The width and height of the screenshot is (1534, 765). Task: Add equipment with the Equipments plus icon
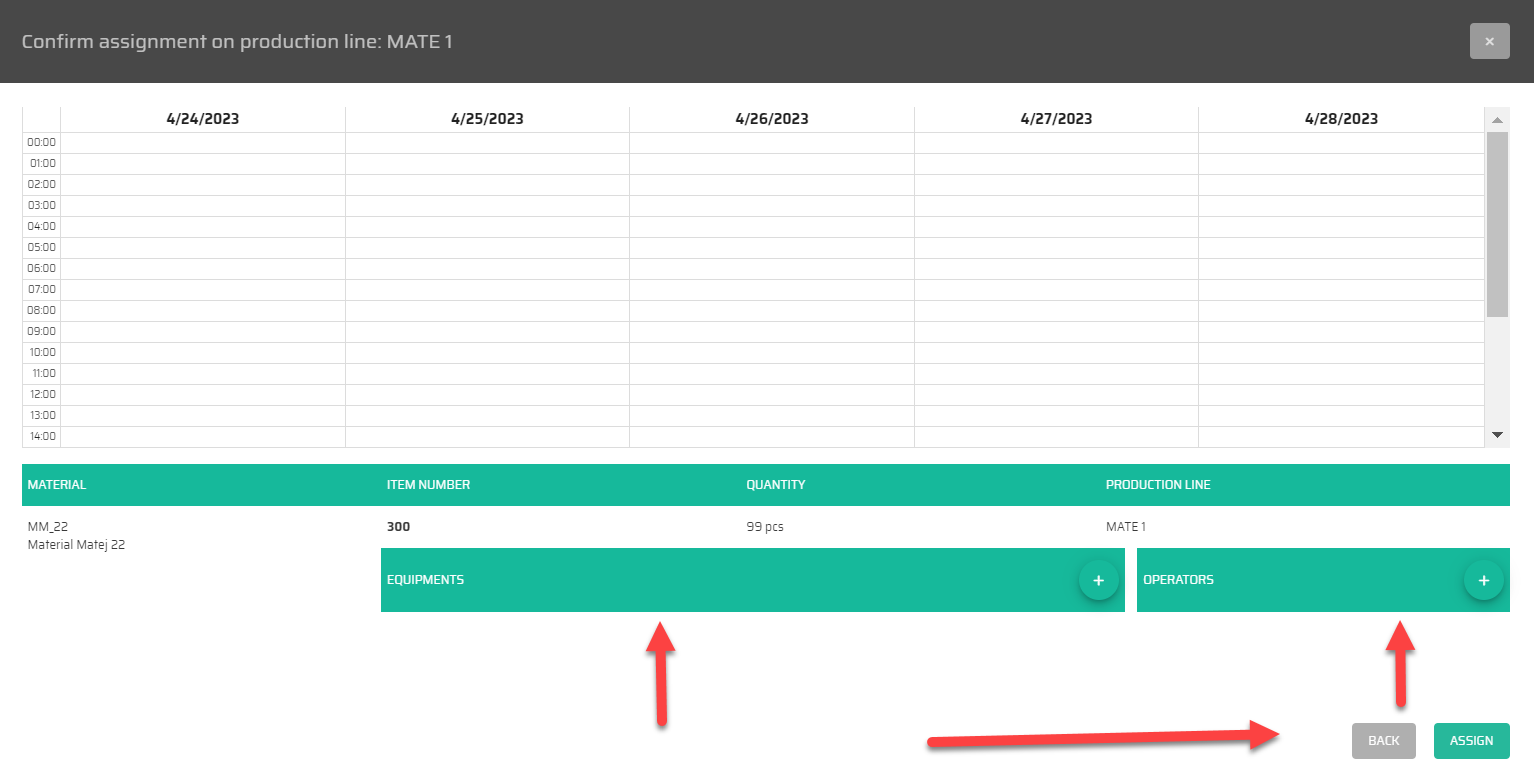tap(1098, 580)
